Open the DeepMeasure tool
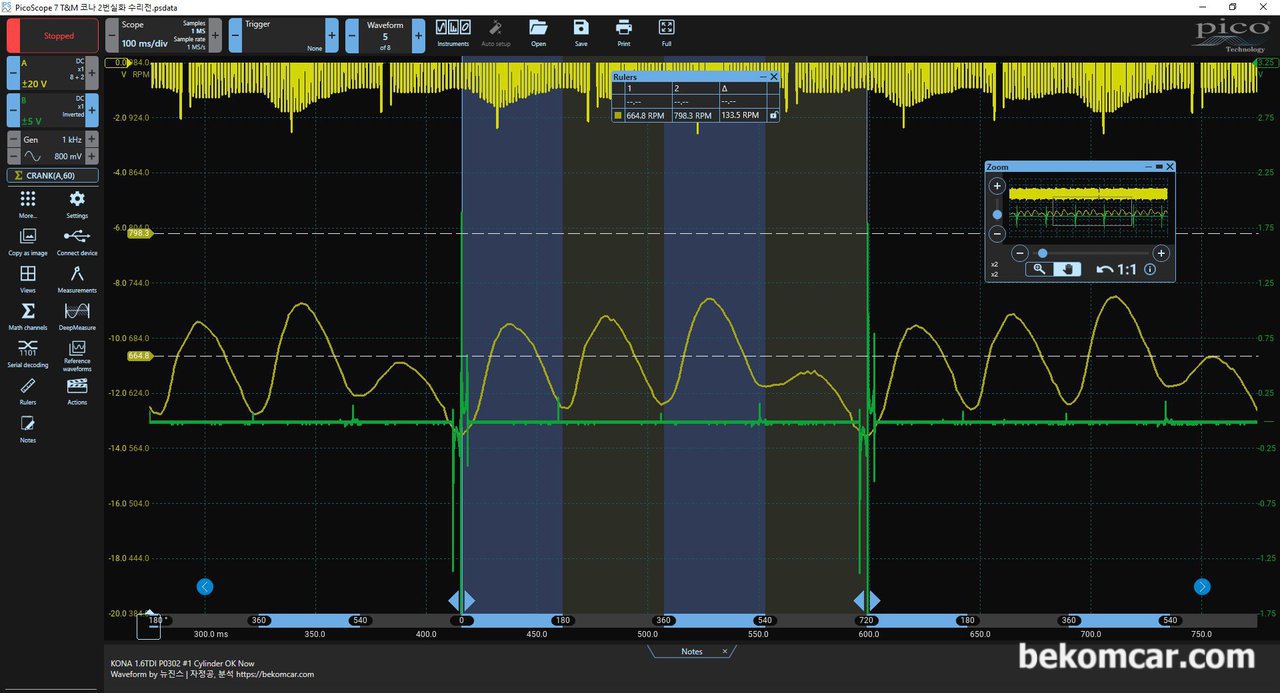1280x693 pixels. coord(77,316)
